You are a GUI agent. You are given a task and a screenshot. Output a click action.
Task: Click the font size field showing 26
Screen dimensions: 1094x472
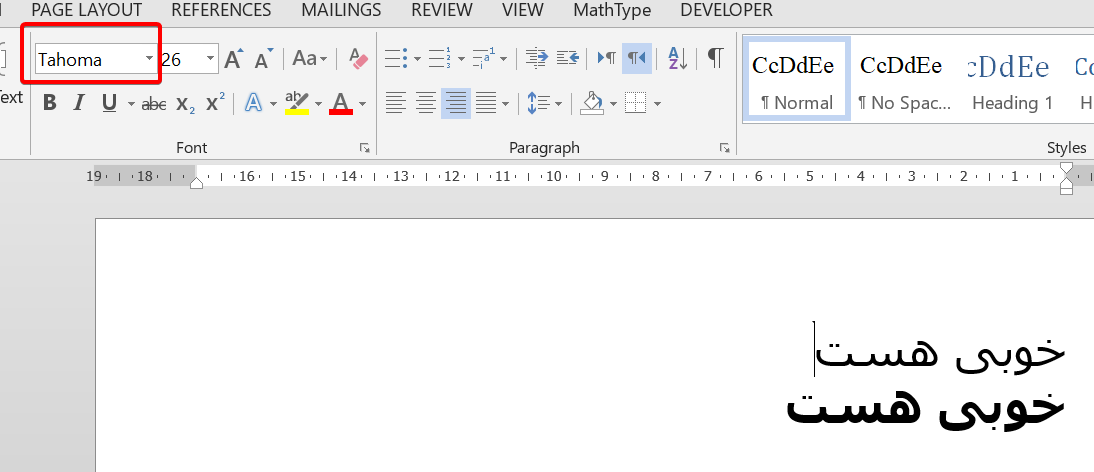coord(181,59)
